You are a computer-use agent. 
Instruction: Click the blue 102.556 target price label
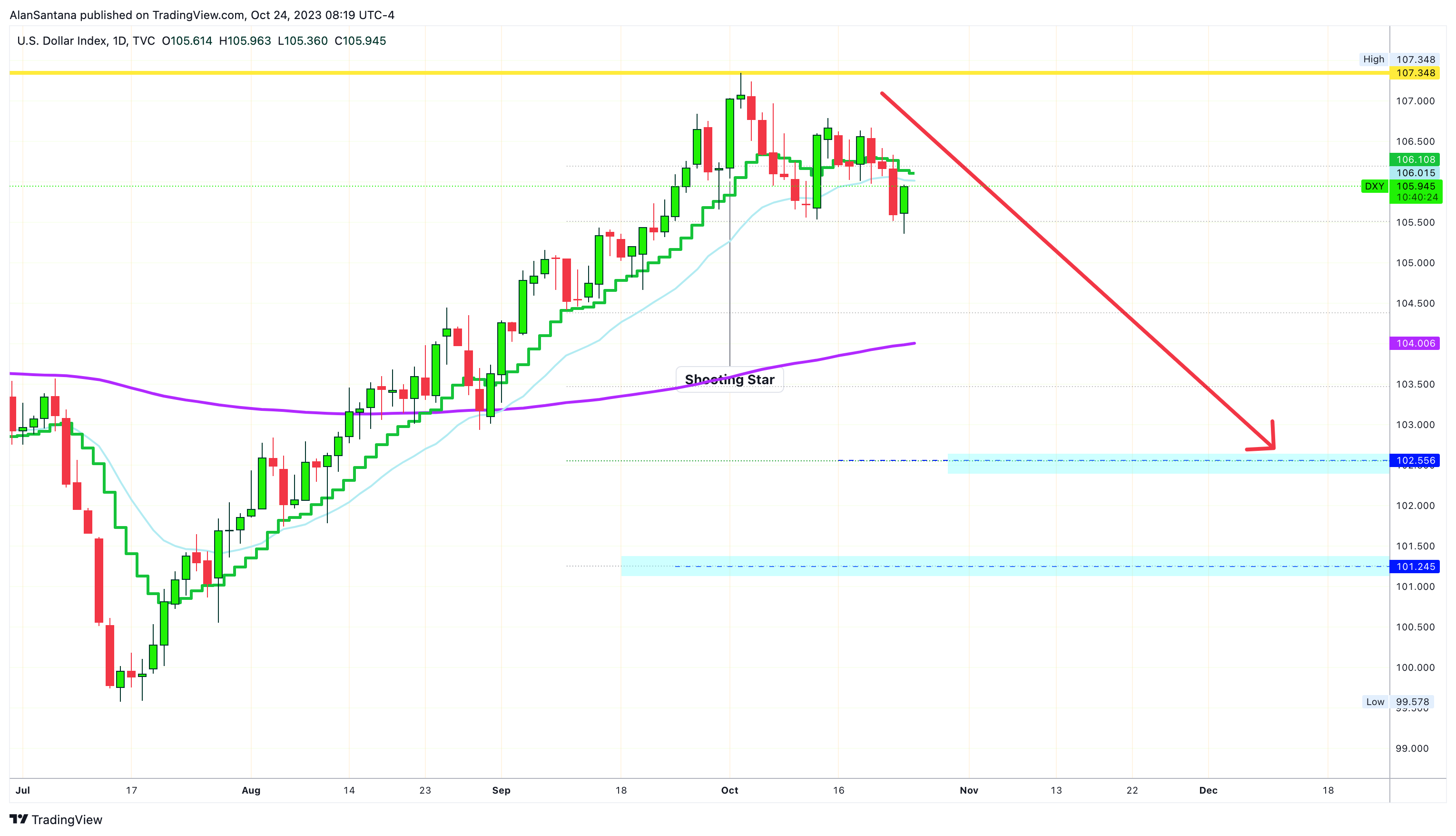click(x=1415, y=460)
